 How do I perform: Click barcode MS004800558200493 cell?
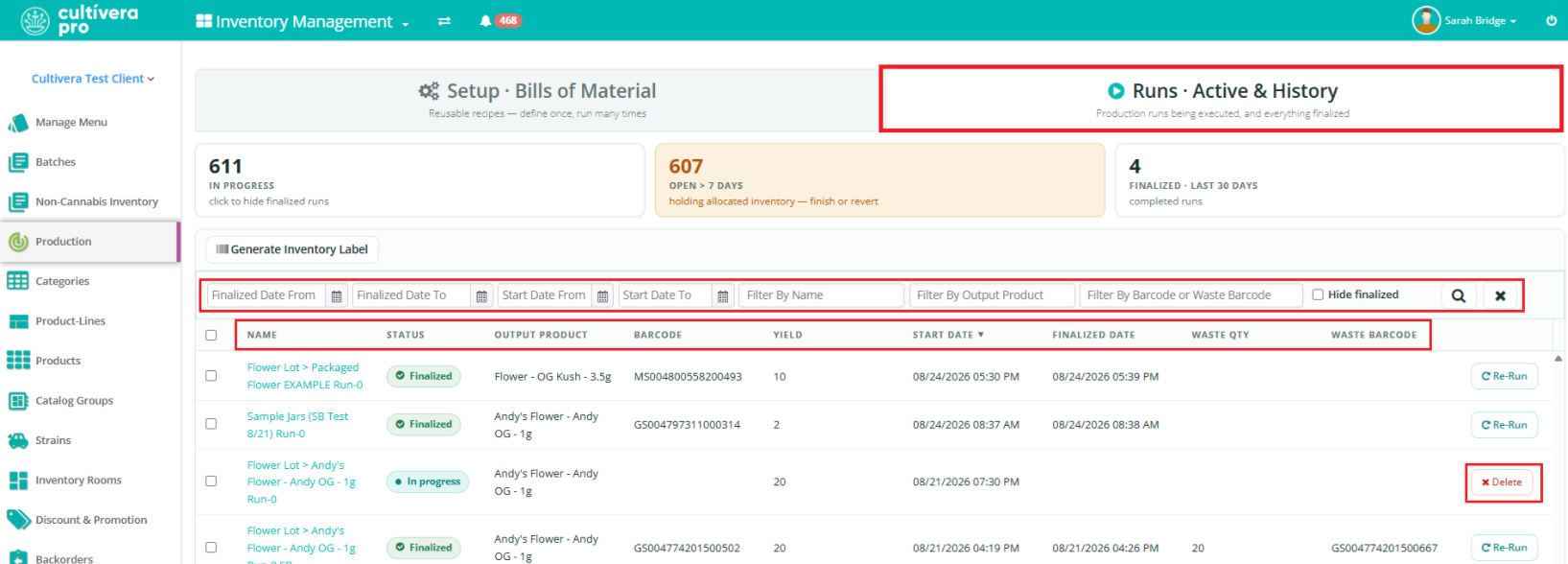pyautogui.click(x=688, y=377)
